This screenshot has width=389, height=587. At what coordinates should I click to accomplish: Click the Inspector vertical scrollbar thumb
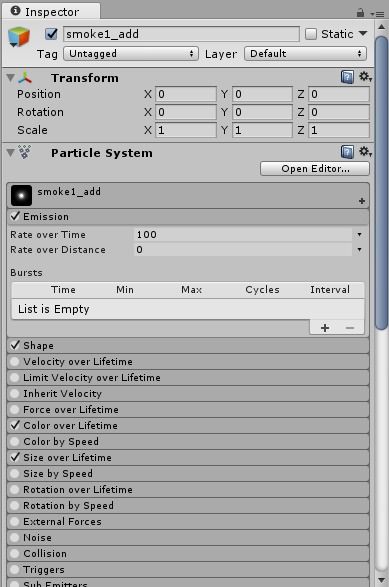coord(382,183)
